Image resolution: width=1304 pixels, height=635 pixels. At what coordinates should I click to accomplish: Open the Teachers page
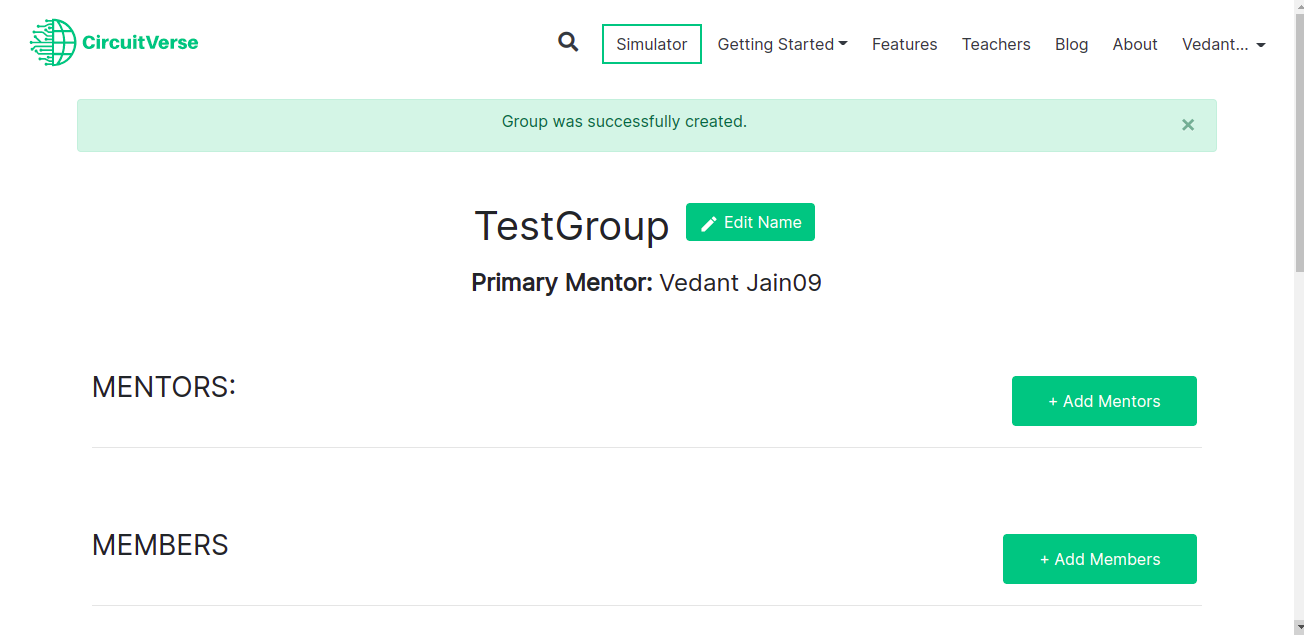pos(996,44)
